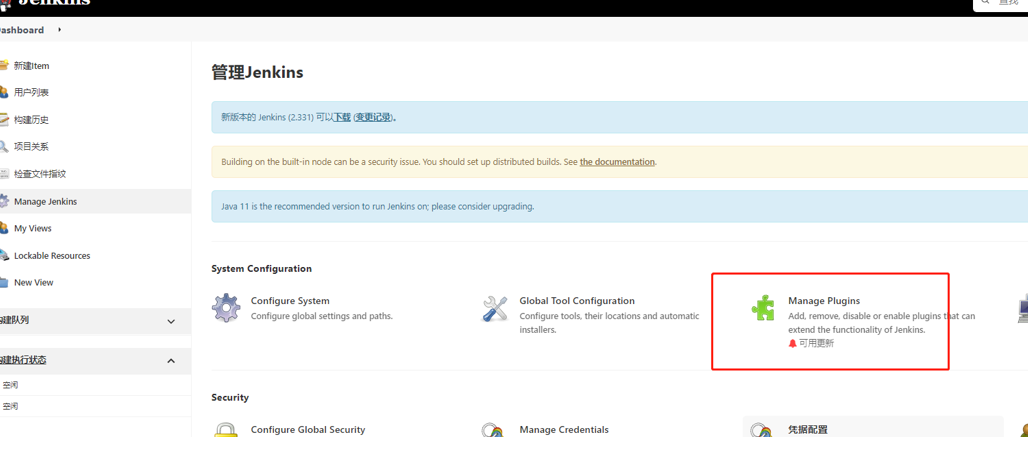The height and width of the screenshot is (453, 1028).
Task: Click the 项目关系 magnifier icon
Action: (3, 147)
